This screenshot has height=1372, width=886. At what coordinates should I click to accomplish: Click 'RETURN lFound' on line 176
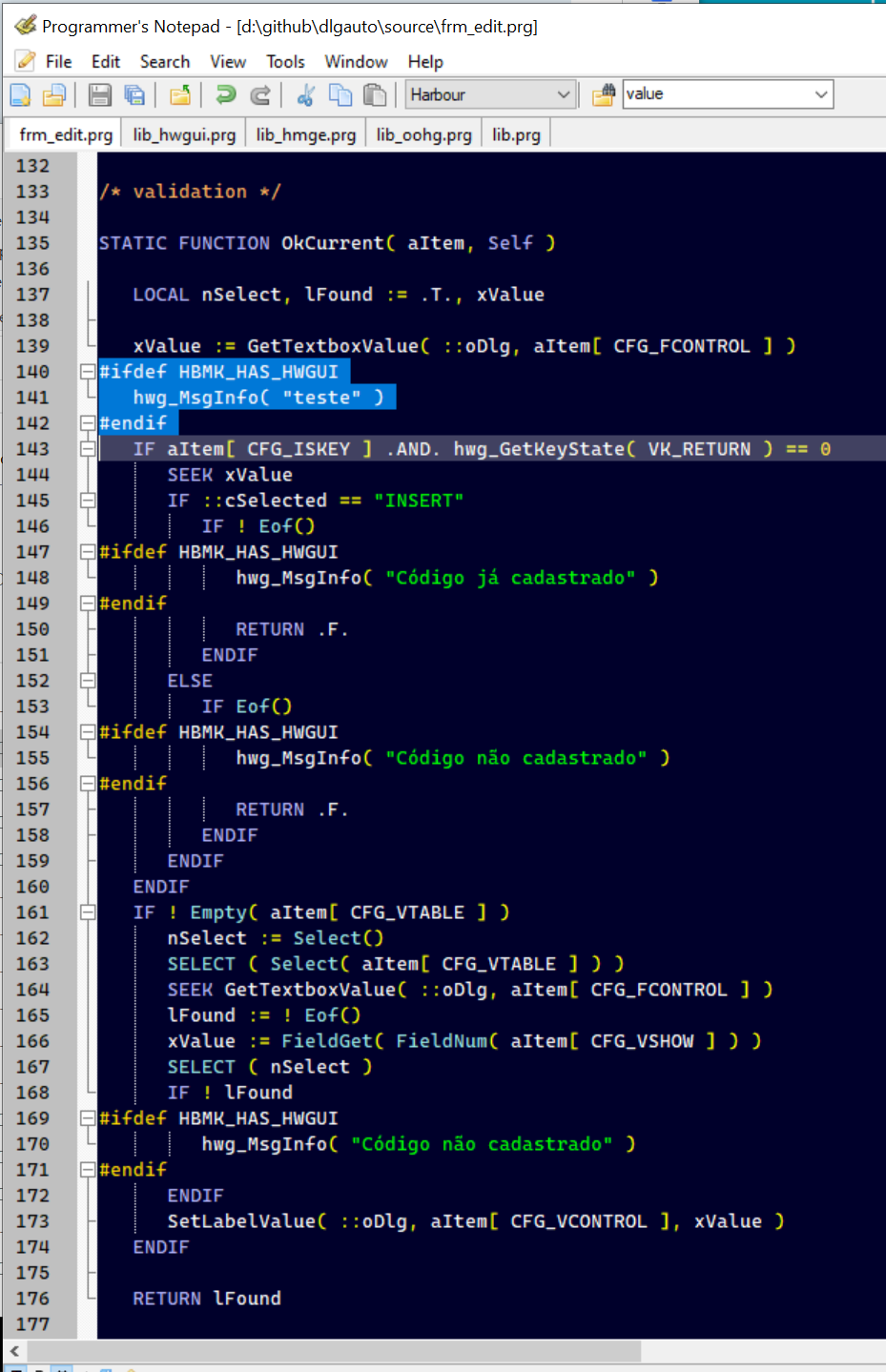(x=207, y=1299)
